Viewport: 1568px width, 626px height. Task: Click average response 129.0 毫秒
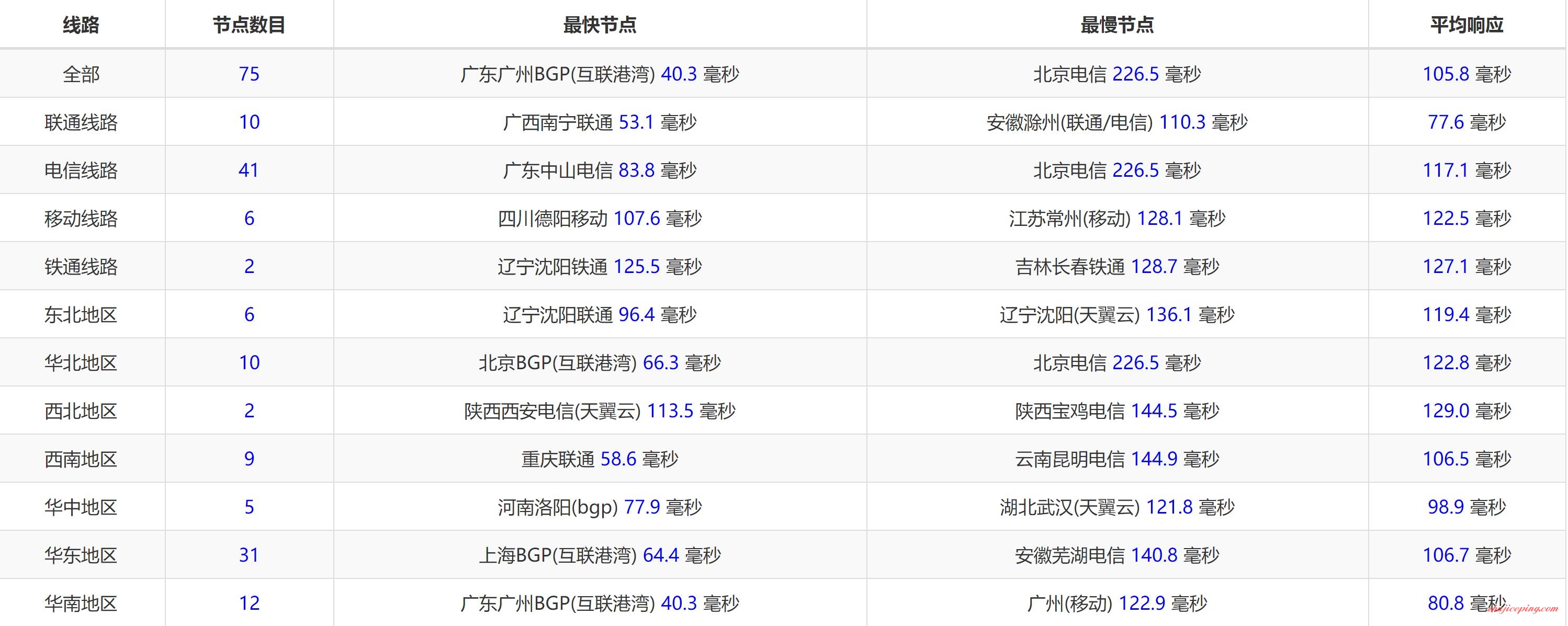tap(1467, 411)
